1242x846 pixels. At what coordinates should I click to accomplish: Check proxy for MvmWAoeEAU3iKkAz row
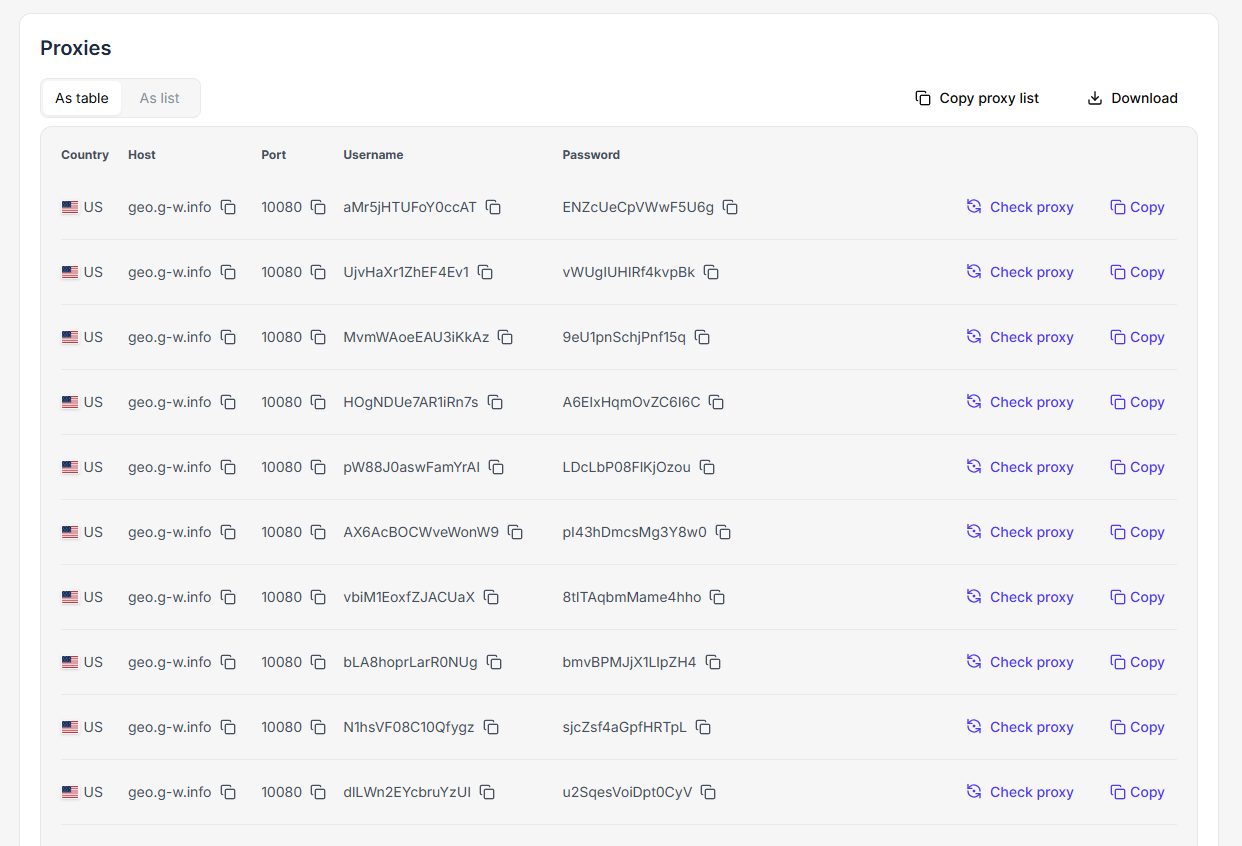tap(1020, 337)
